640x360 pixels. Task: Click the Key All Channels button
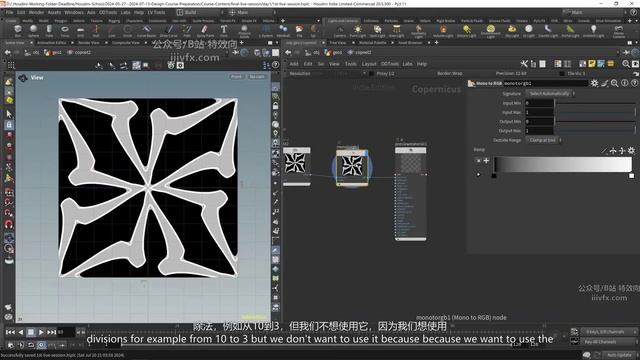coord(610,342)
